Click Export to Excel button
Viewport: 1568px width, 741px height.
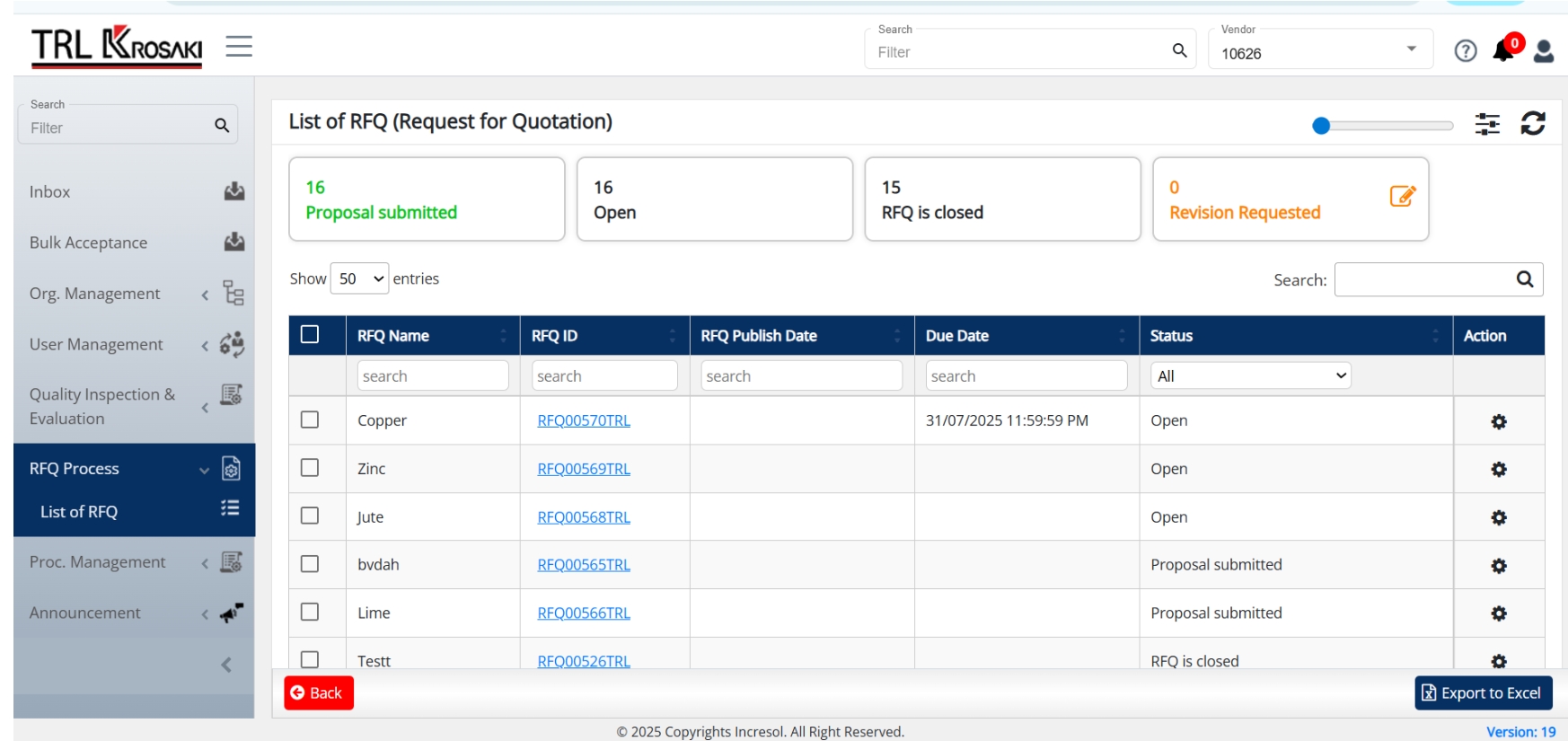pyautogui.click(x=1484, y=692)
